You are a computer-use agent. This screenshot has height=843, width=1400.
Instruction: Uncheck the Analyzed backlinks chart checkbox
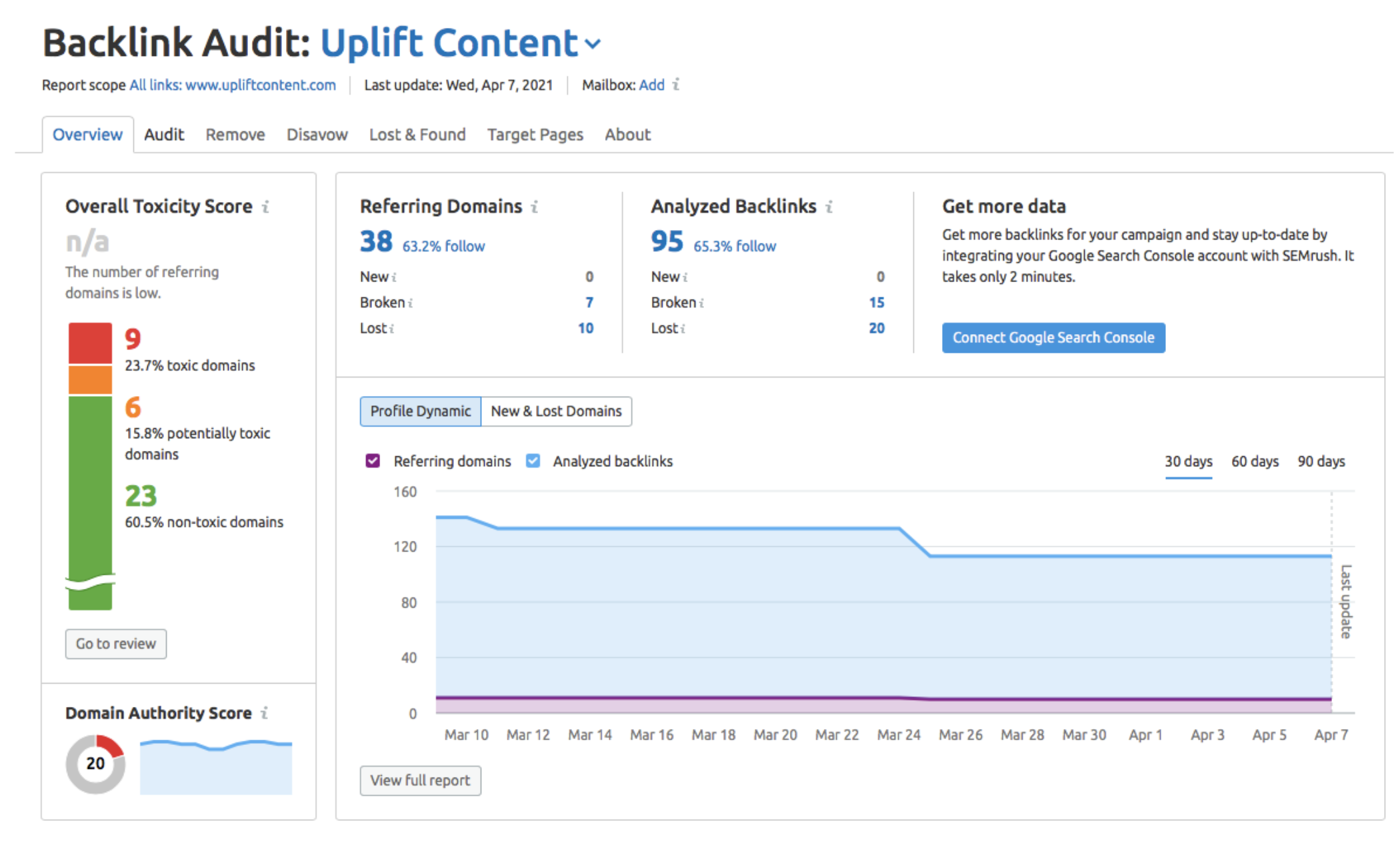click(x=533, y=461)
